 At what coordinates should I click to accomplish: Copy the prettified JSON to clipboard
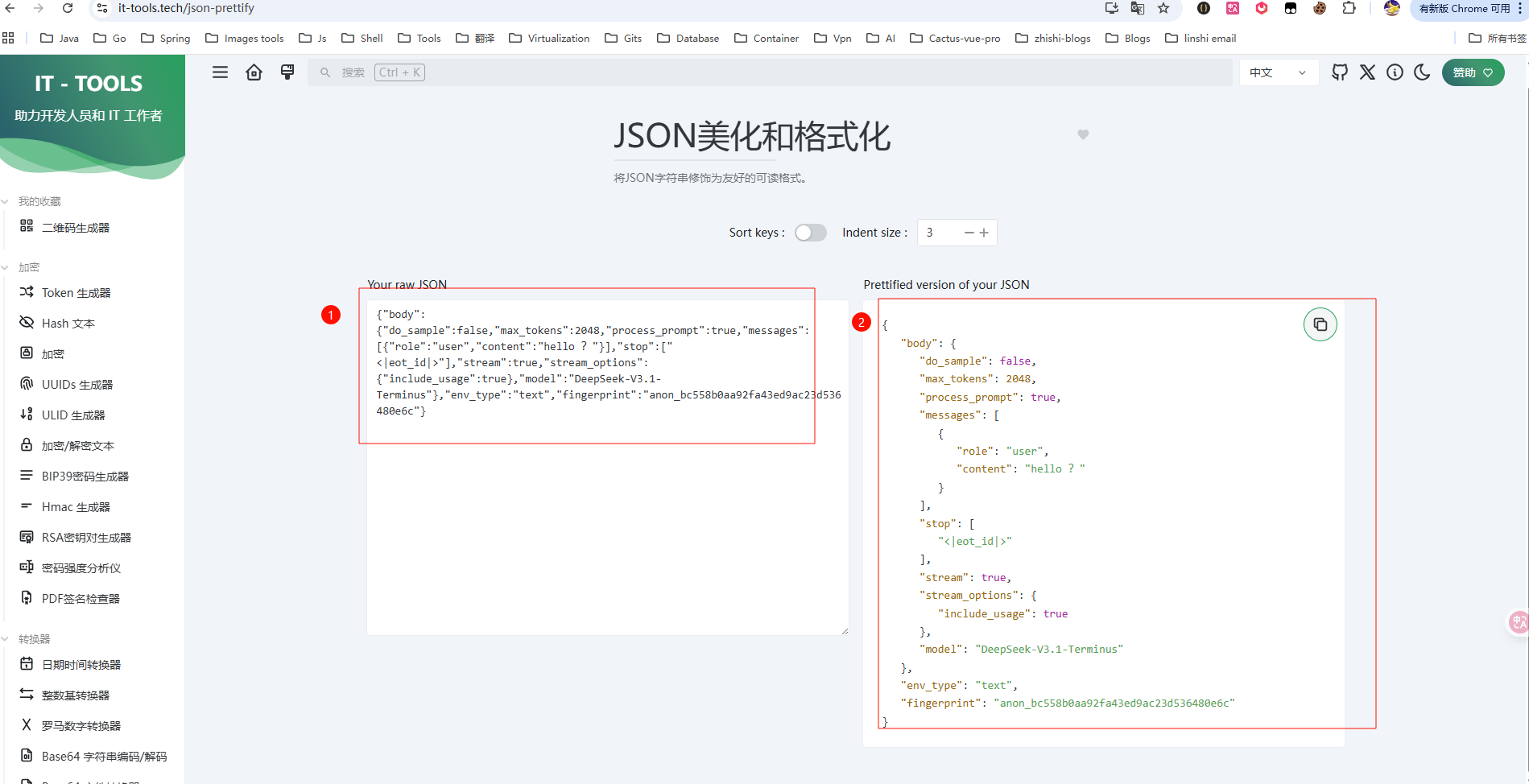1320,324
